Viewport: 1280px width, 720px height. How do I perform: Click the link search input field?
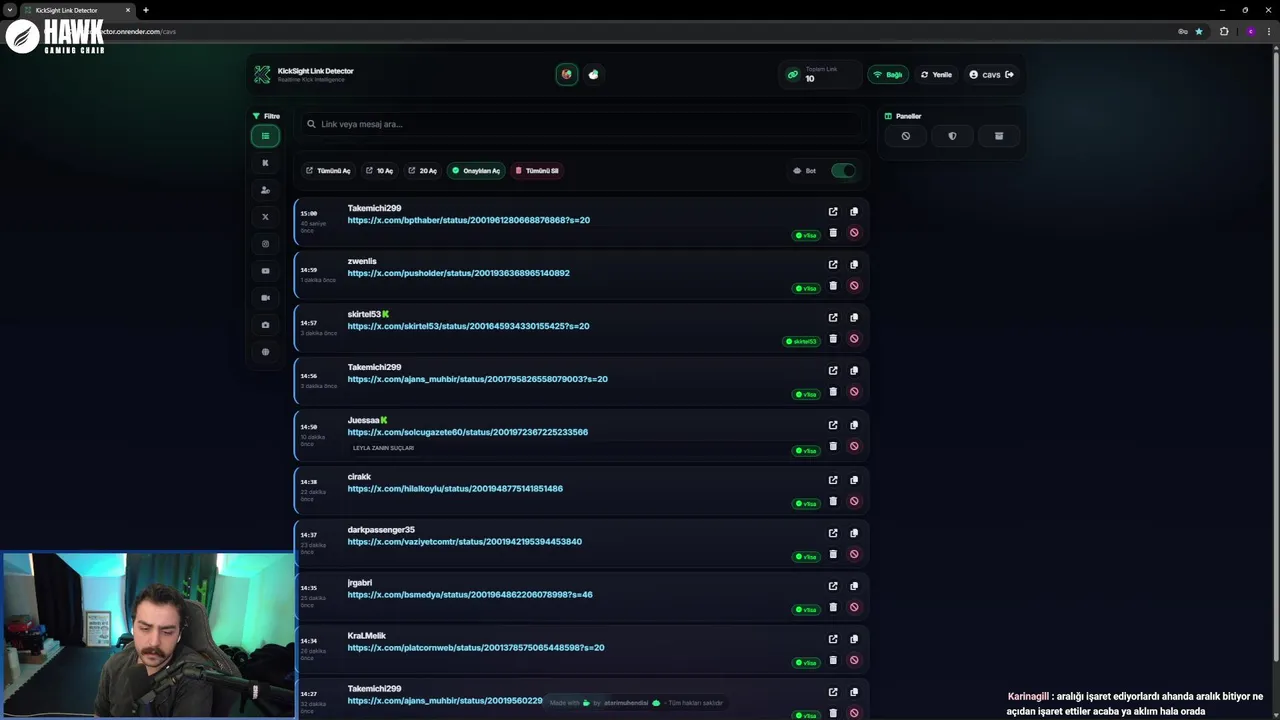tap(583, 124)
